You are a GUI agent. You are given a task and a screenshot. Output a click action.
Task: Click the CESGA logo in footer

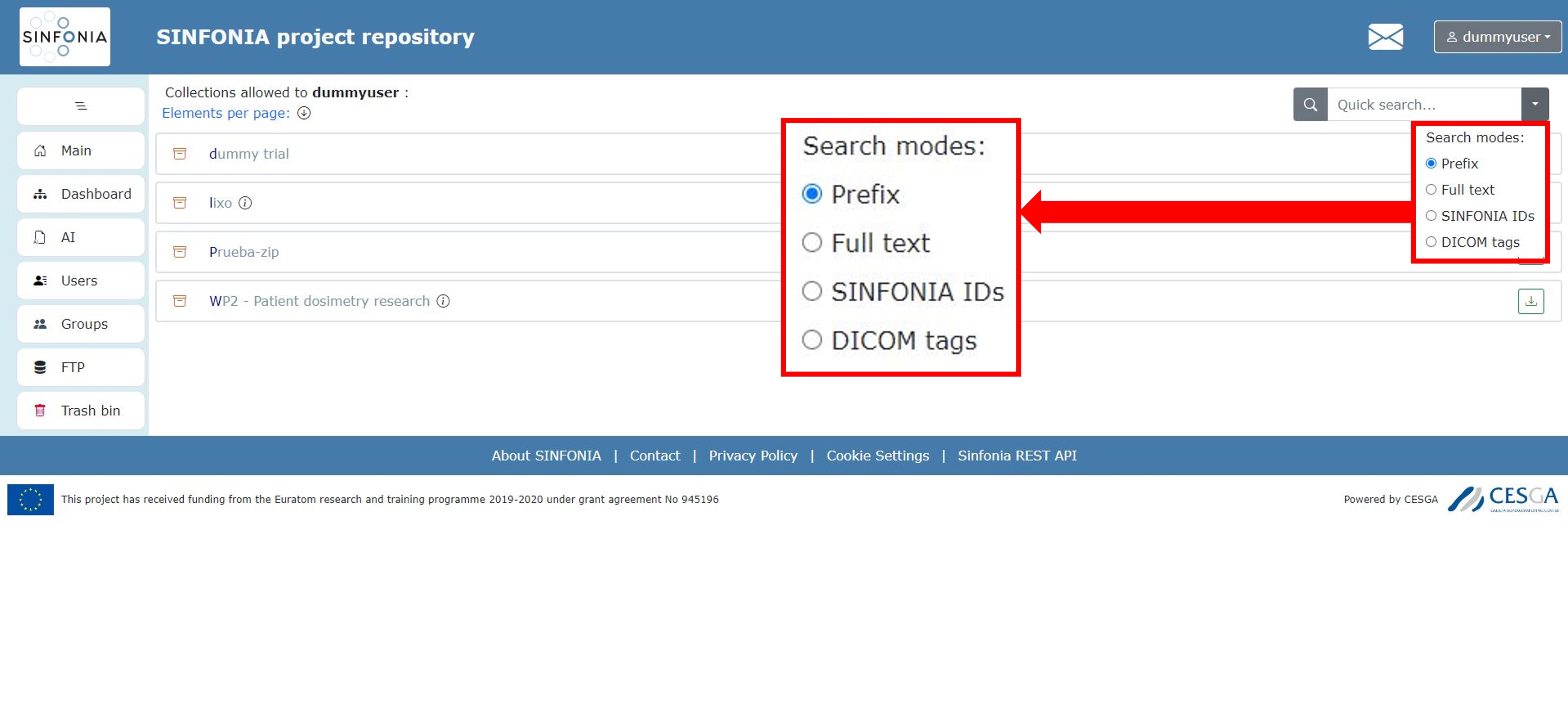[1503, 499]
